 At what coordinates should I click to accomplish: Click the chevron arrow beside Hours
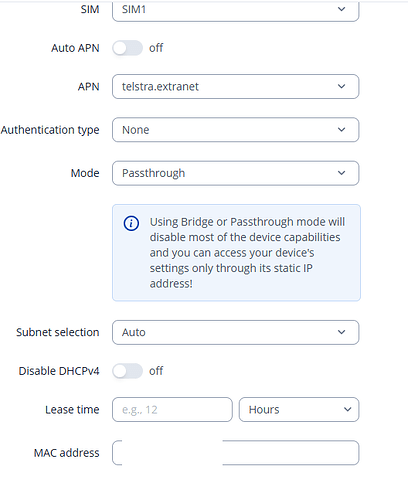[x=348, y=409]
